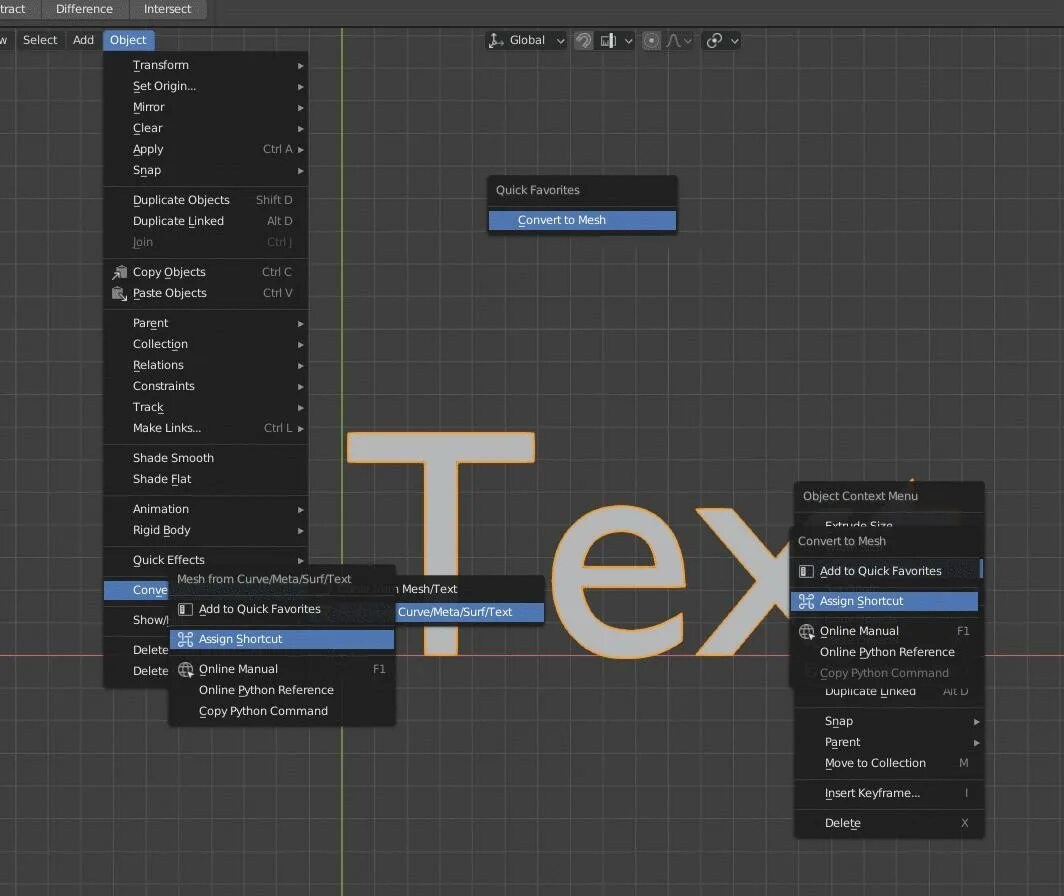This screenshot has width=1064, height=896.
Task: Click the Online Manual globe icon in left popup
Action: pyautogui.click(x=184, y=669)
